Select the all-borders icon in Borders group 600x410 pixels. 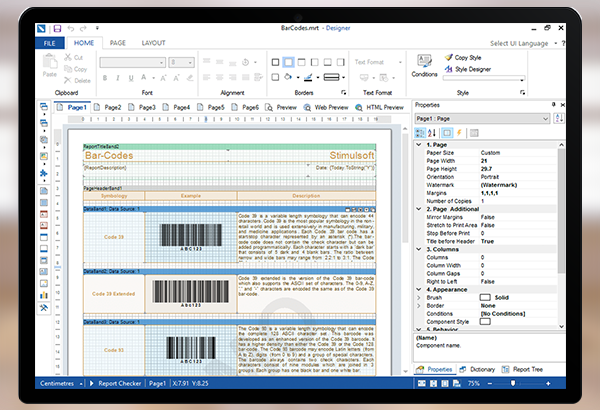(276, 62)
